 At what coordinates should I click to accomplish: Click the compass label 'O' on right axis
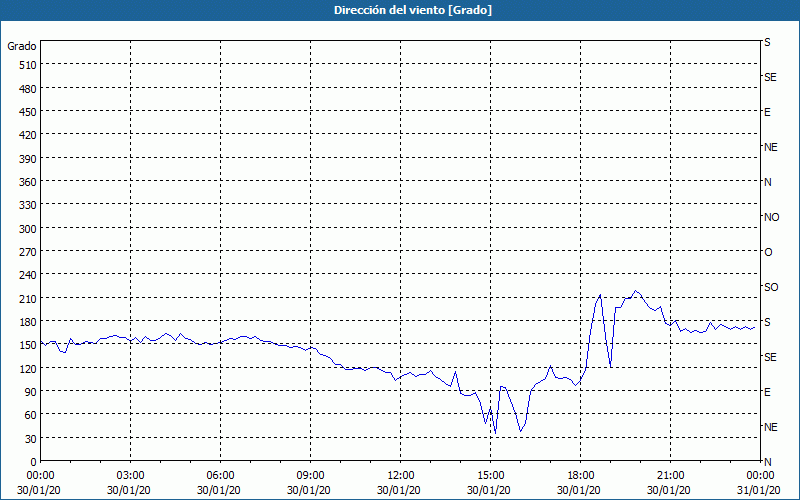[x=768, y=252]
